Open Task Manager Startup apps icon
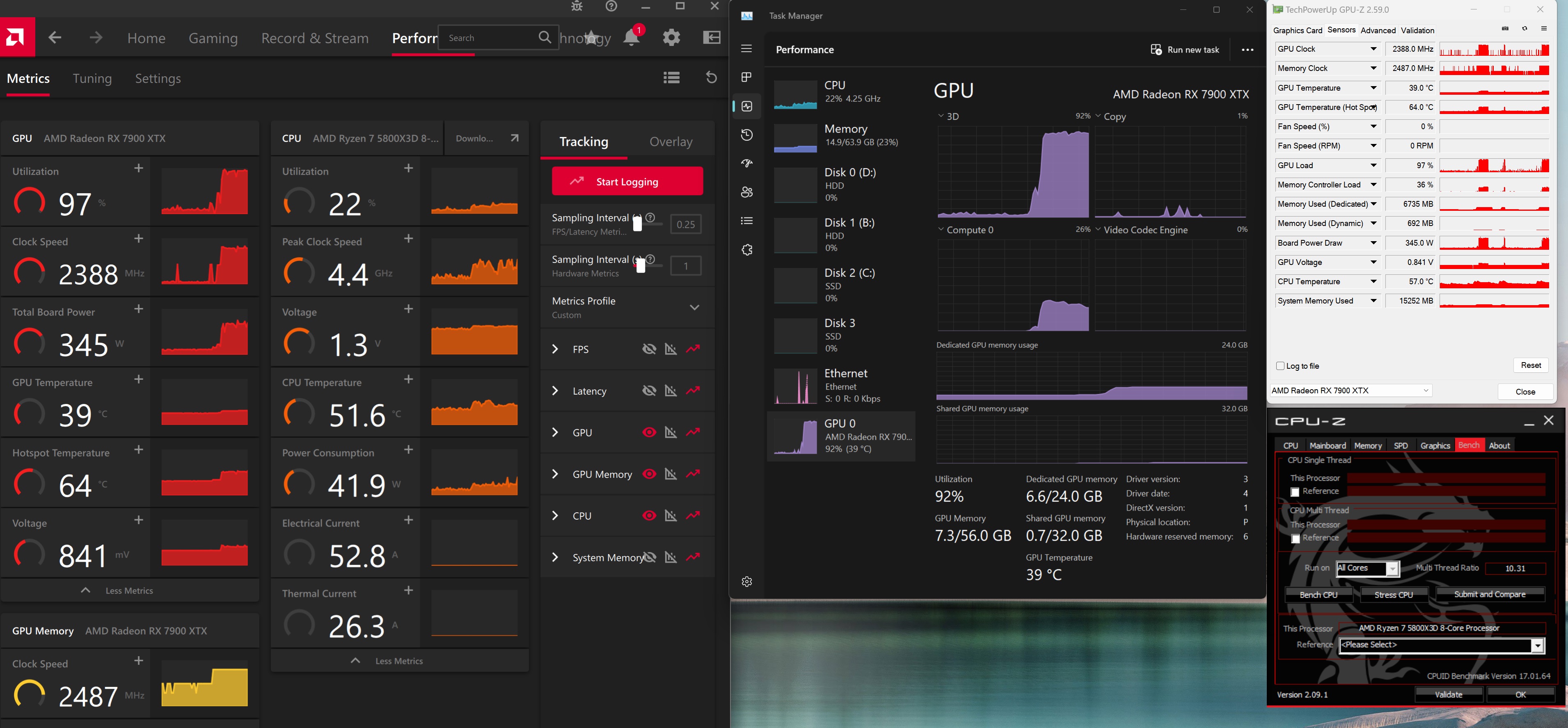1568x728 pixels. coord(747,164)
